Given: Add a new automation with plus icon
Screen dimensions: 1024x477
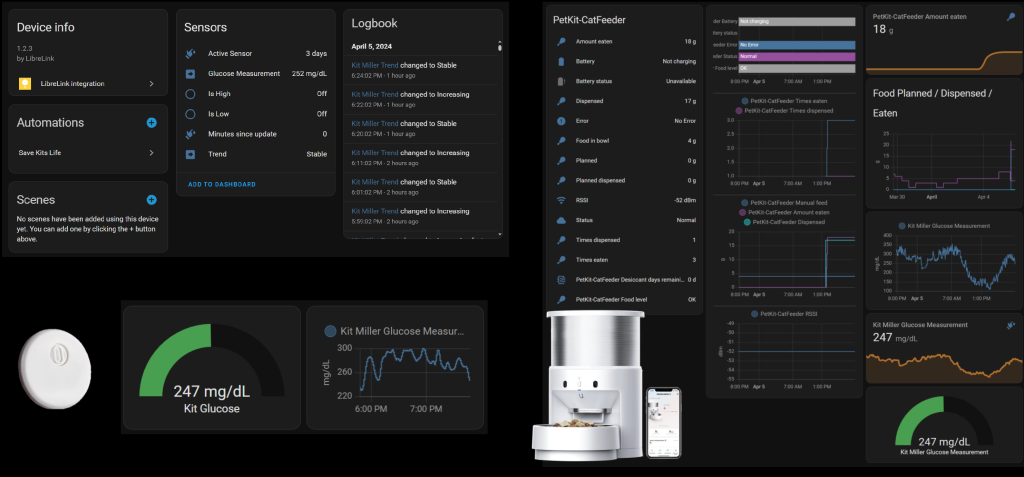Looking at the screenshot, I should 152,122.
